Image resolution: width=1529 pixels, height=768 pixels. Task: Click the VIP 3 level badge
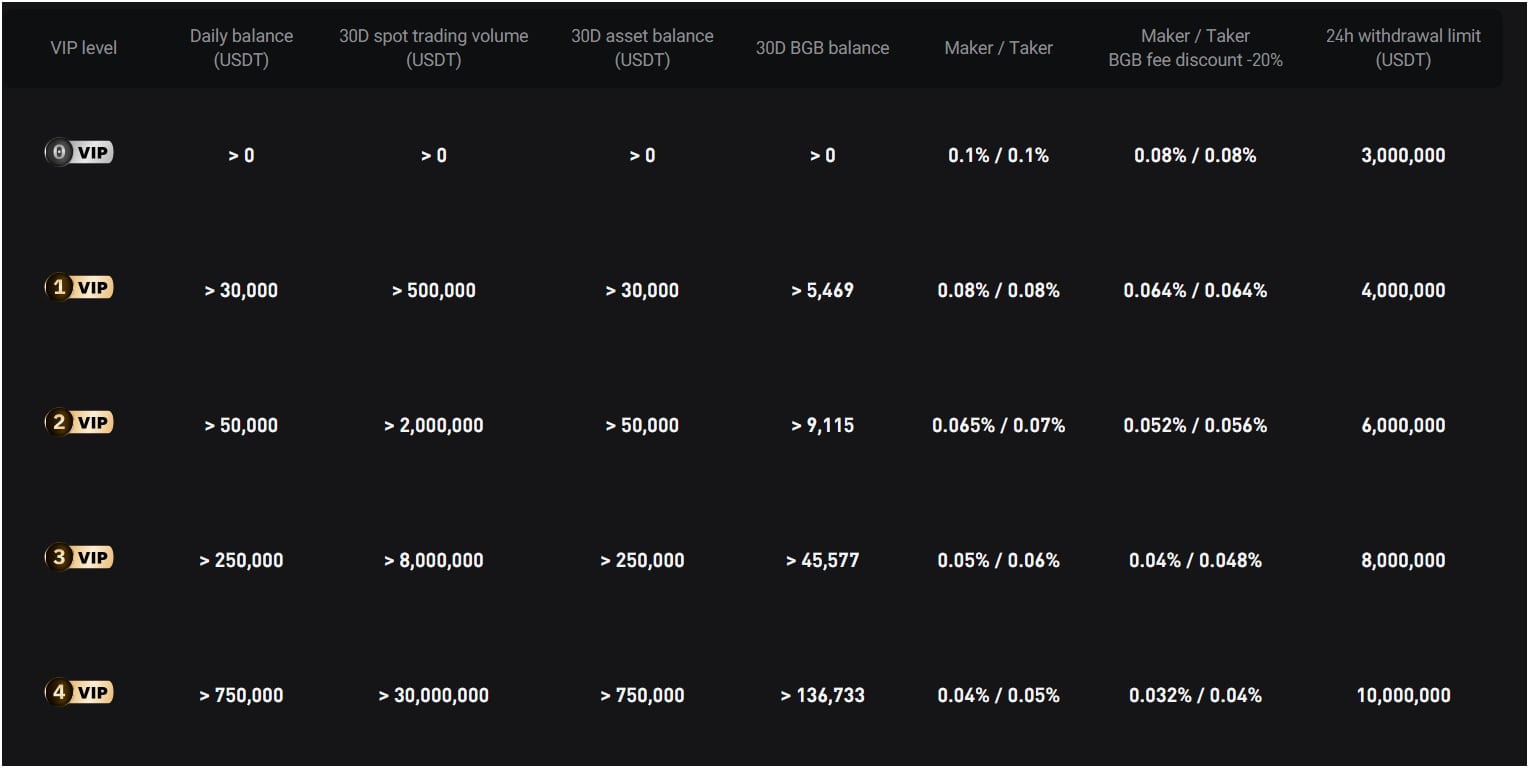79,557
